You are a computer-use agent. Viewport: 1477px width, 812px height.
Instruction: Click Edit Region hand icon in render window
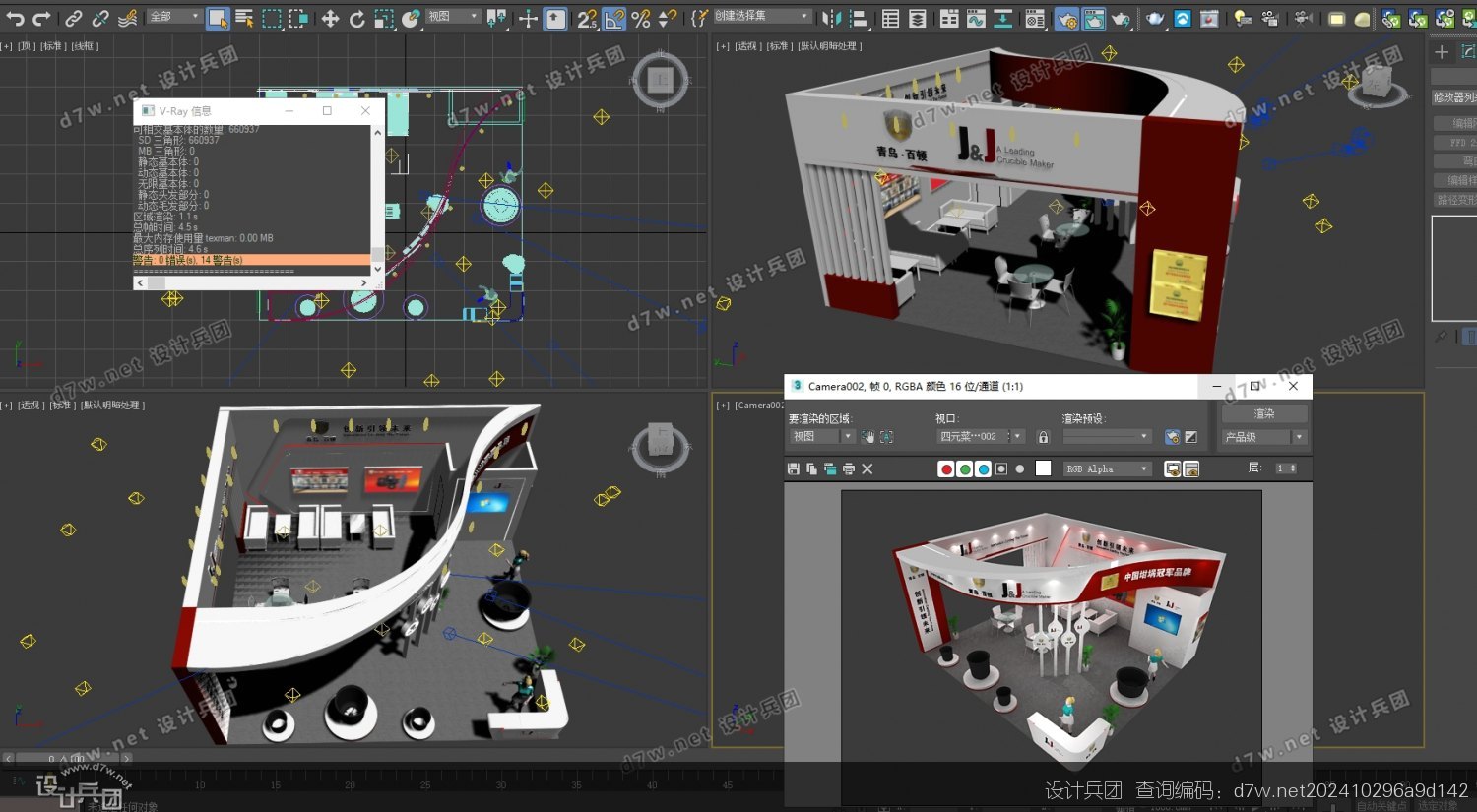[867, 436]
